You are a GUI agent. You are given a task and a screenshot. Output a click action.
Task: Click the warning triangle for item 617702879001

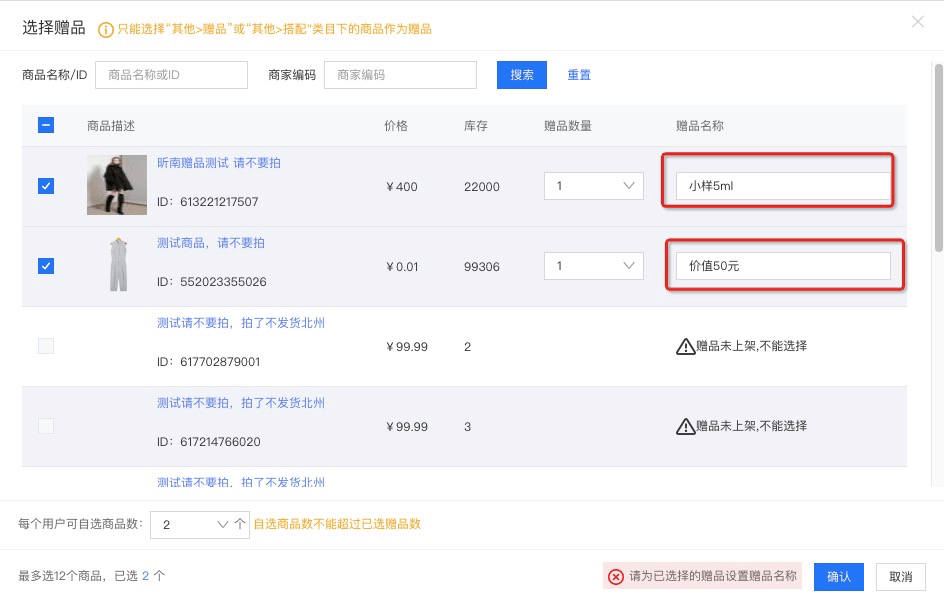pyautogui.click(x=685, y=347)
